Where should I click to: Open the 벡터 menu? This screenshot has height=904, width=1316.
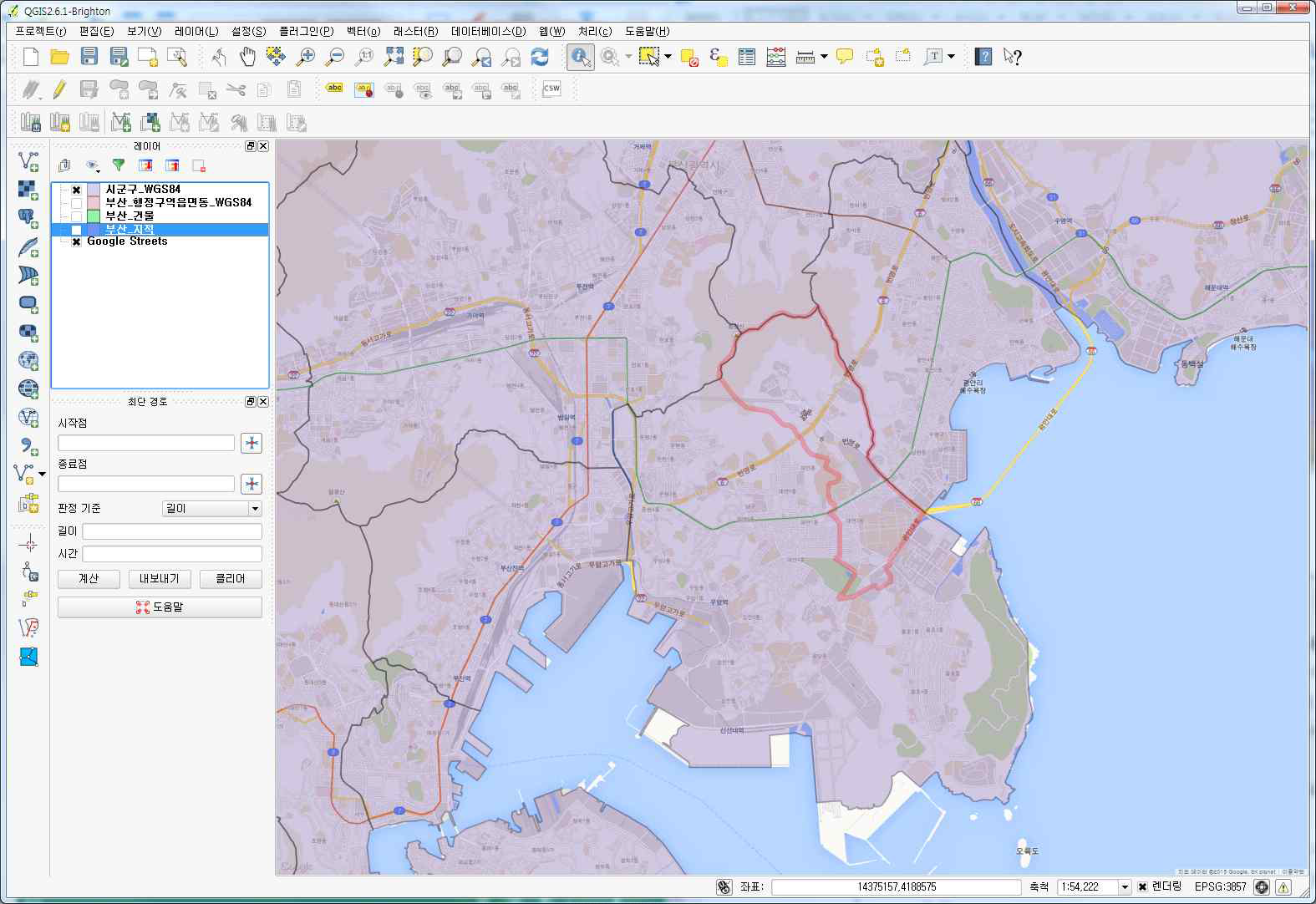pos(363,31)
